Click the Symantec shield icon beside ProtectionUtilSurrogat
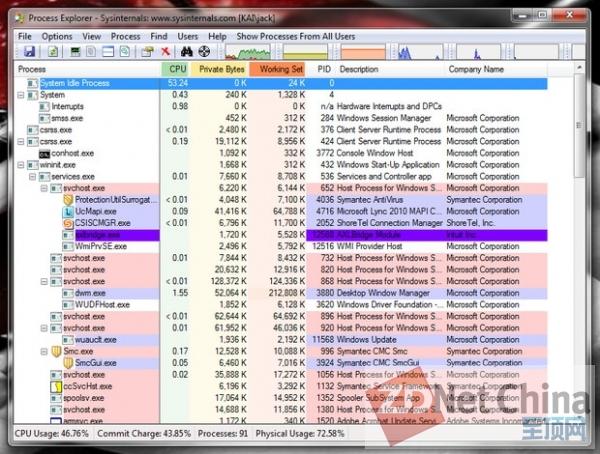 [x=68, y=200]
